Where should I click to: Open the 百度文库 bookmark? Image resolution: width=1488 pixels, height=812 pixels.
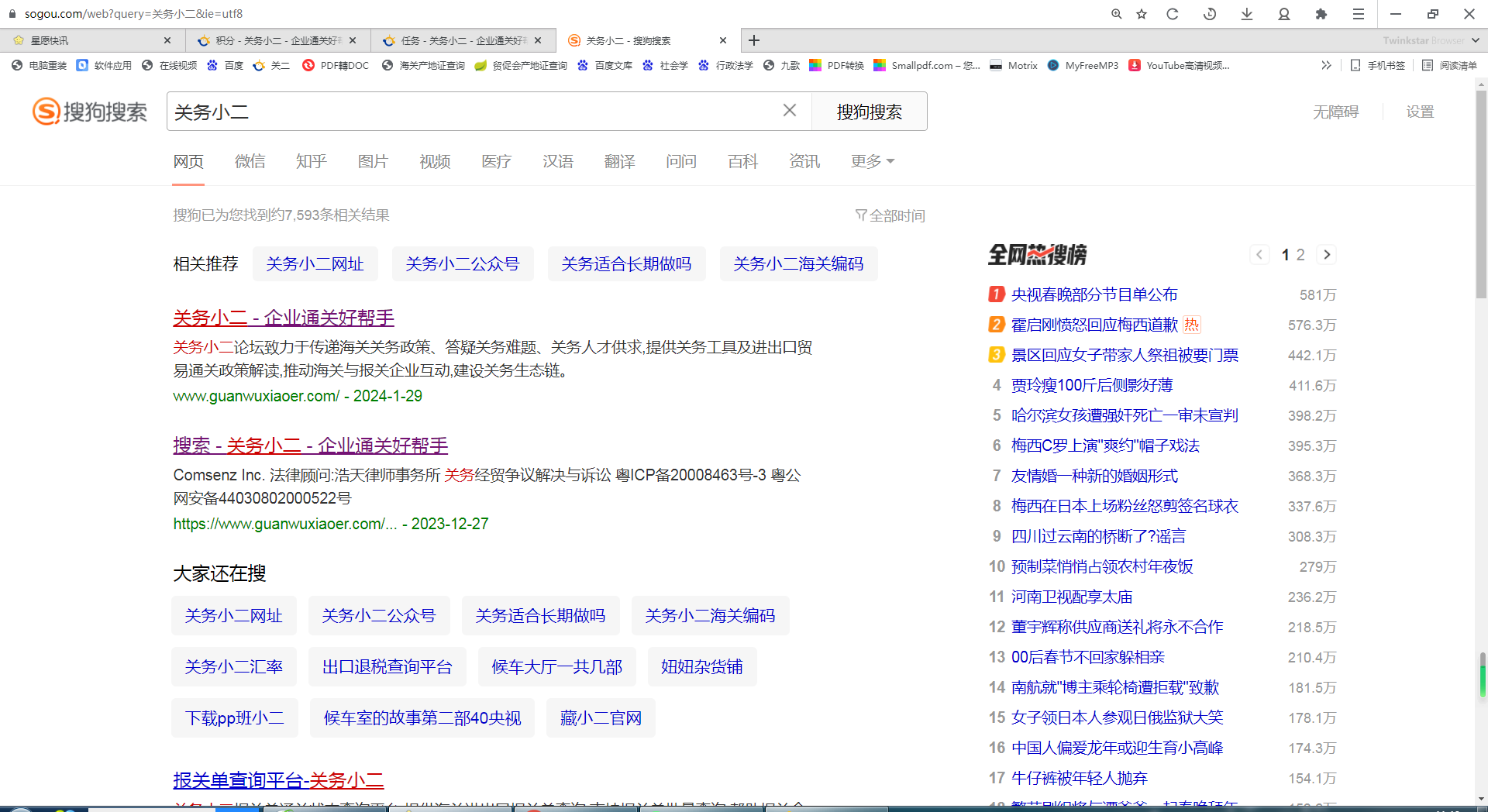coord(605,66)
